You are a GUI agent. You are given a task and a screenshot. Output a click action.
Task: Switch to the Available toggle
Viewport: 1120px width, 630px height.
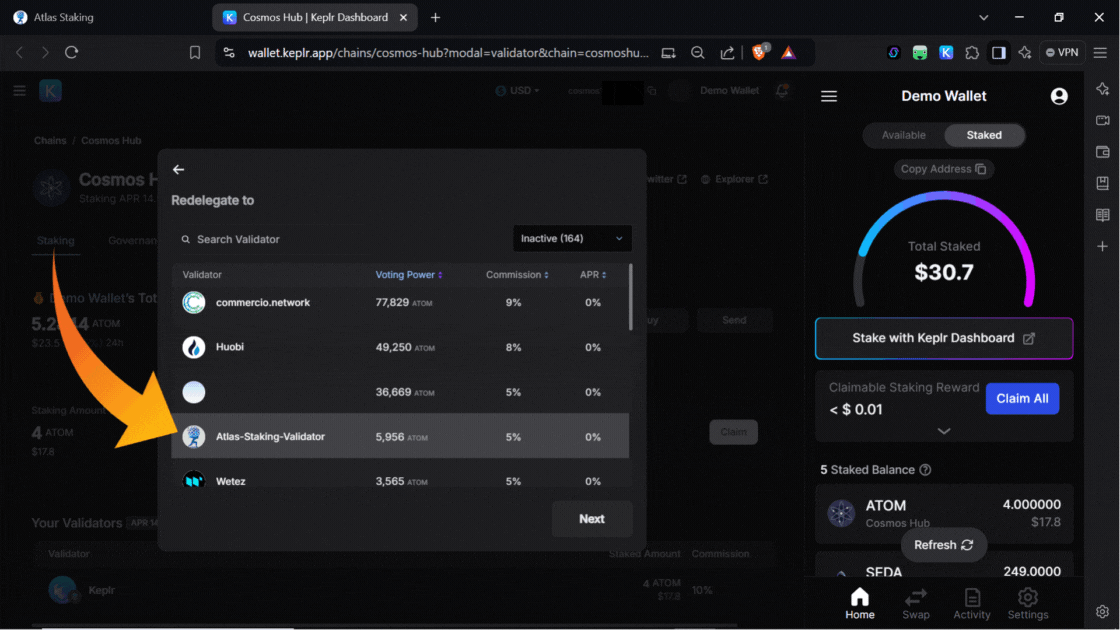click(x=903, y=135)
